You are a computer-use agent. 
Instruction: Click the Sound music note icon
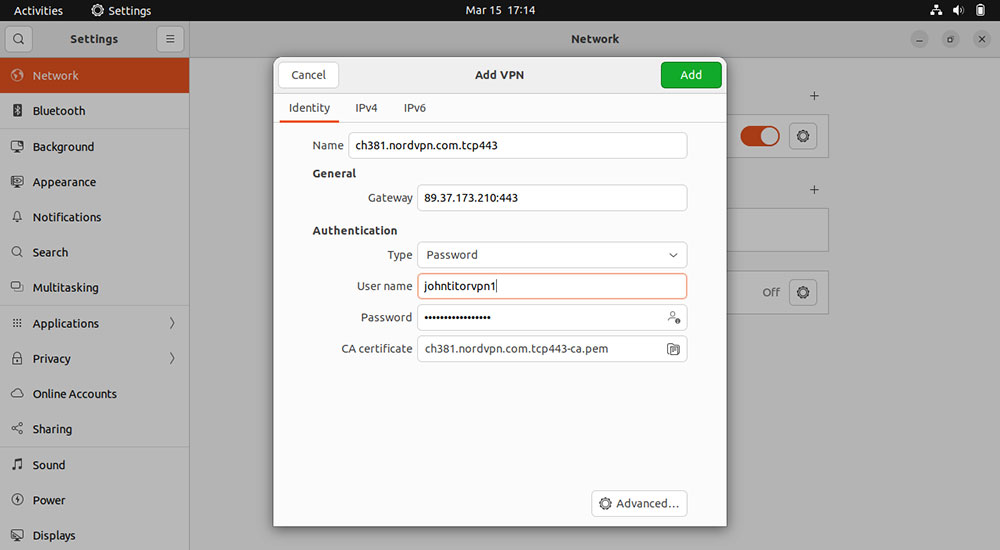click(x=17, y=465)
